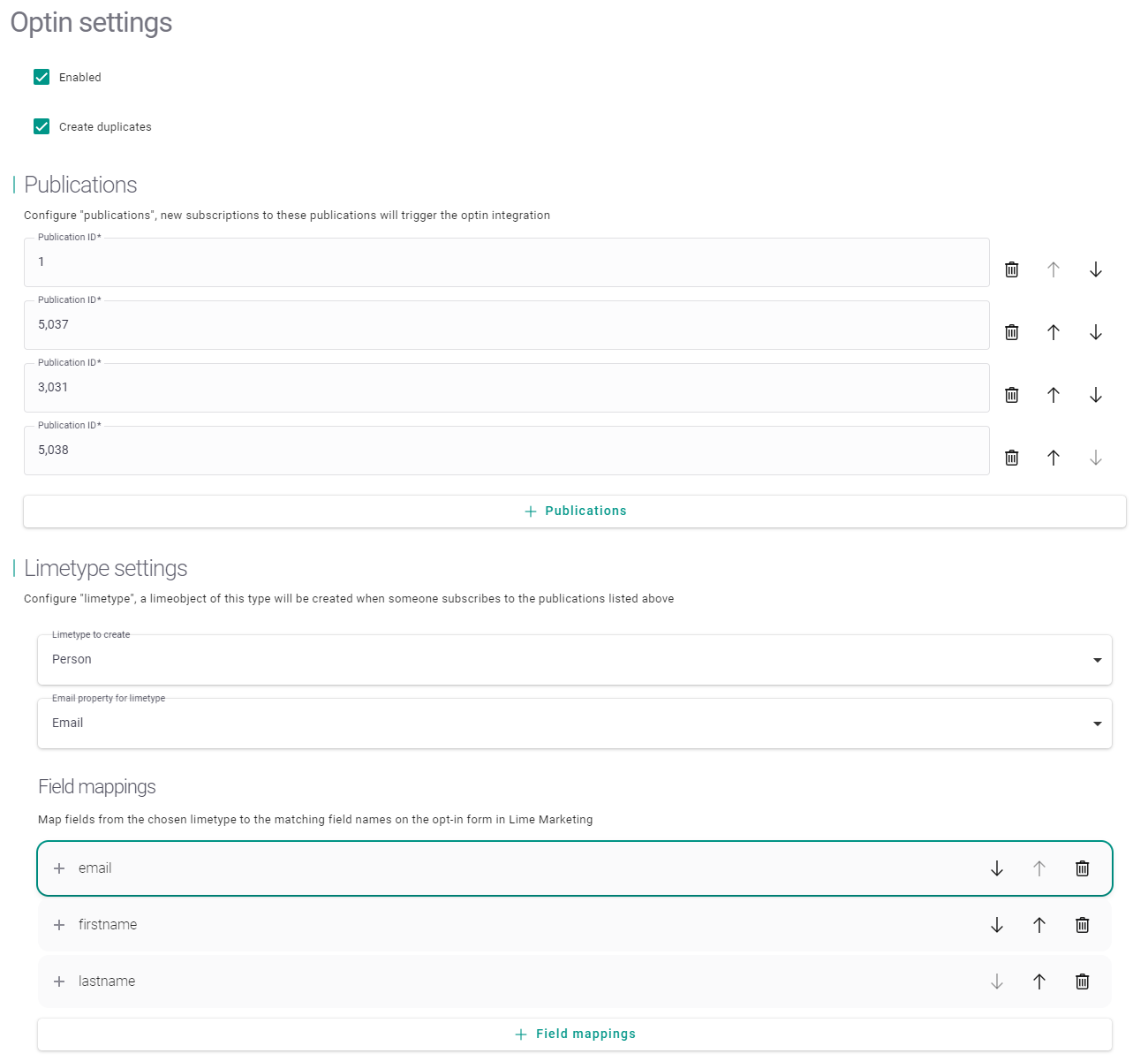The image size is (1148, 1061).
Task: Add a new publication entry
Action: click(x=575, y=511)
